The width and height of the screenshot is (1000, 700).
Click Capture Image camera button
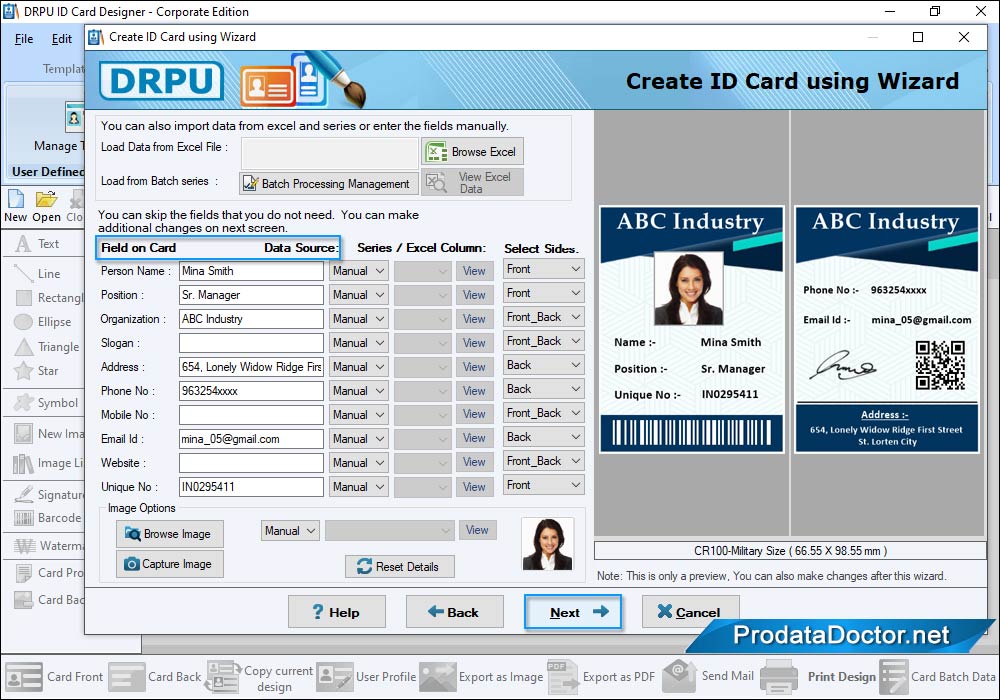pyautogui.click(x=170, y=564)
